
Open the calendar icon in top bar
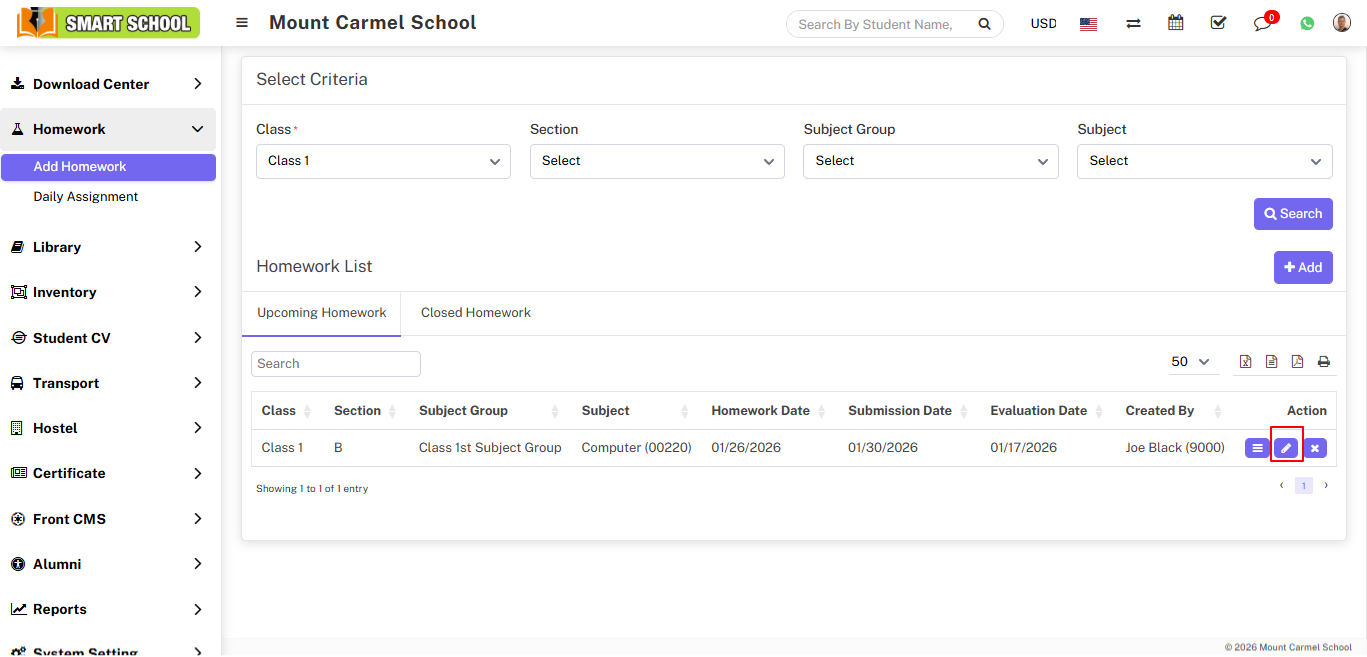click(1176, 23)
